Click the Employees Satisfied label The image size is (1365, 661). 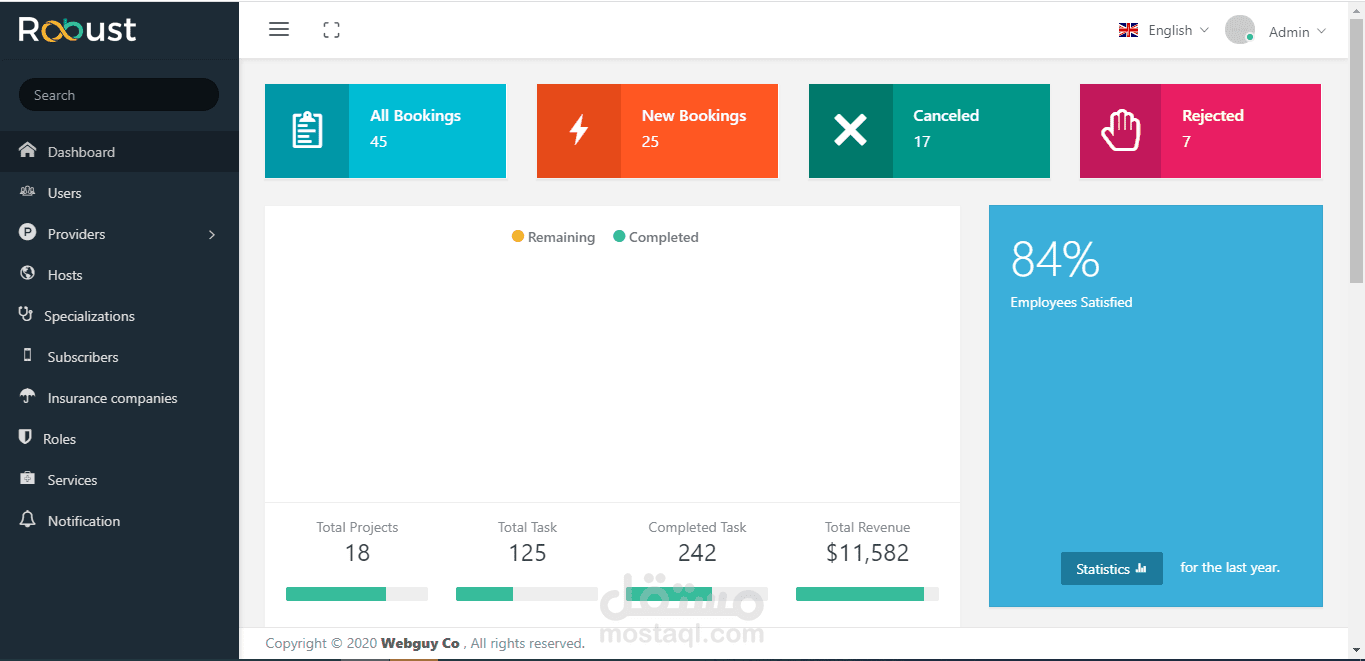[x=1071, y=302]
